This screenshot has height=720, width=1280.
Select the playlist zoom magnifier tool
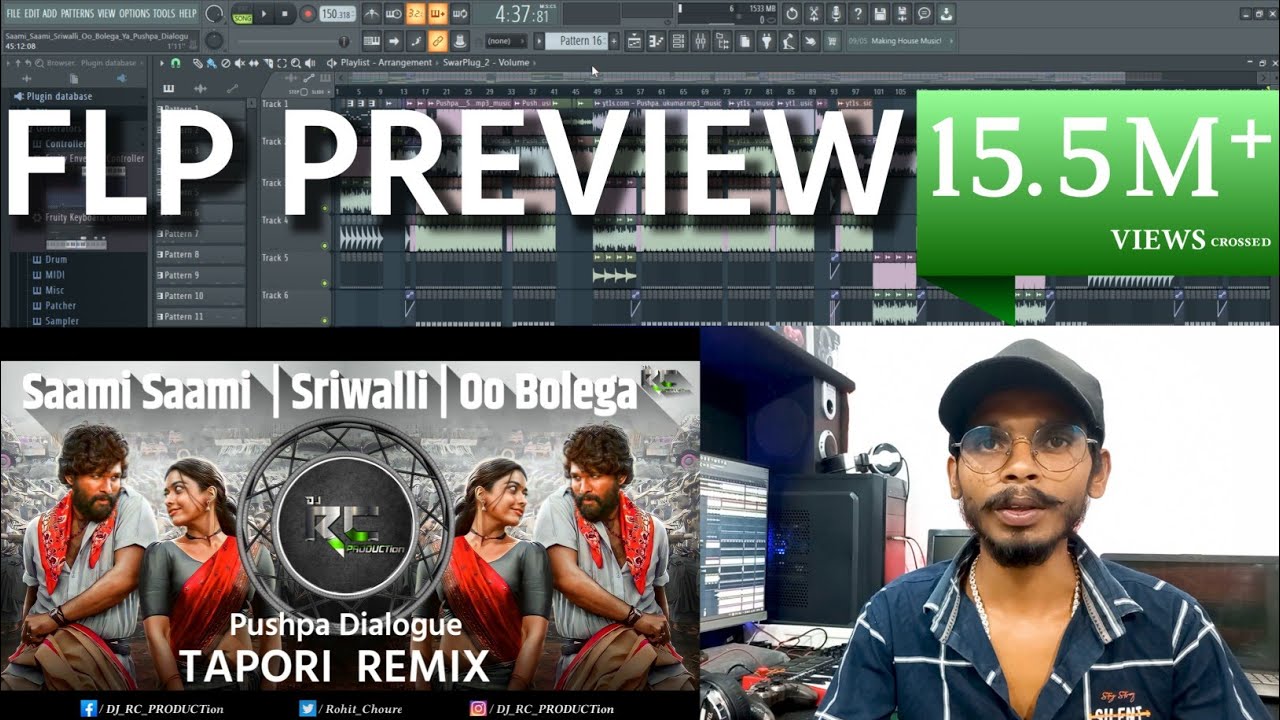[x=295, y=63]
